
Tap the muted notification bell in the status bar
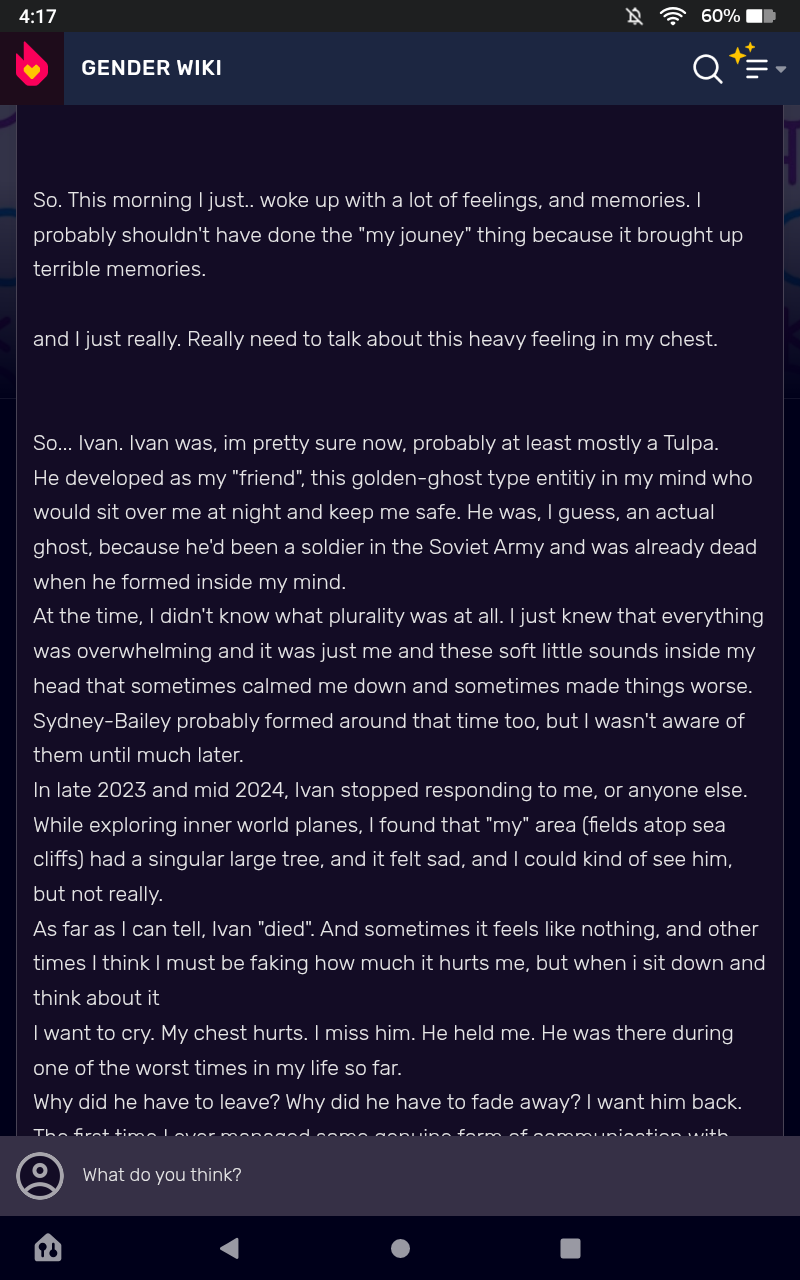pyautogui.click(x=633, y=16)
